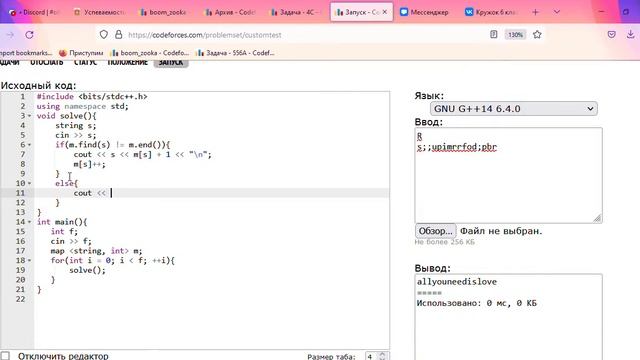Click inside the Ввод input textarea
This screenshot has height=360, width=640.
508,175
